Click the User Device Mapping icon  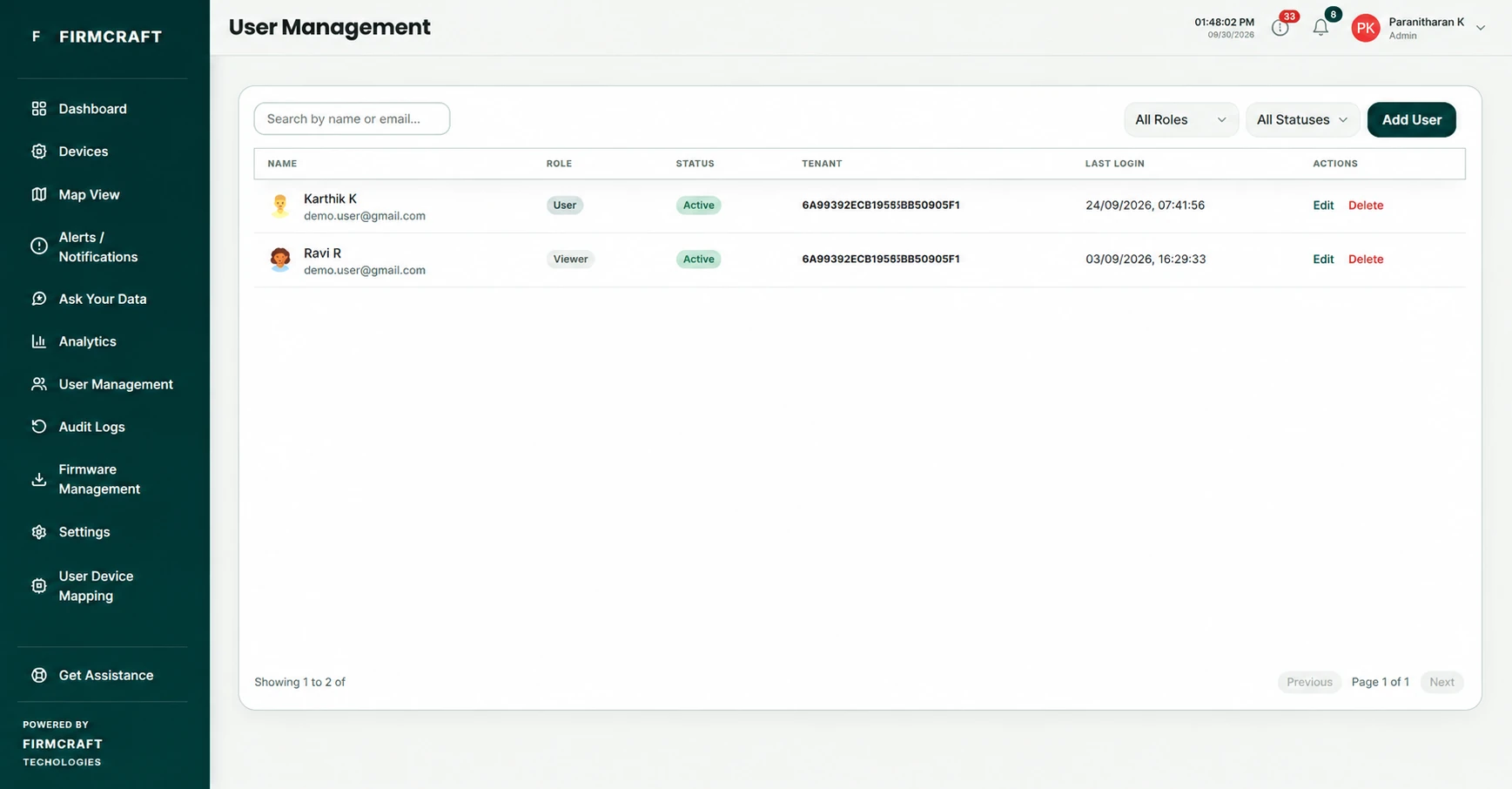(x=39, y=586)
